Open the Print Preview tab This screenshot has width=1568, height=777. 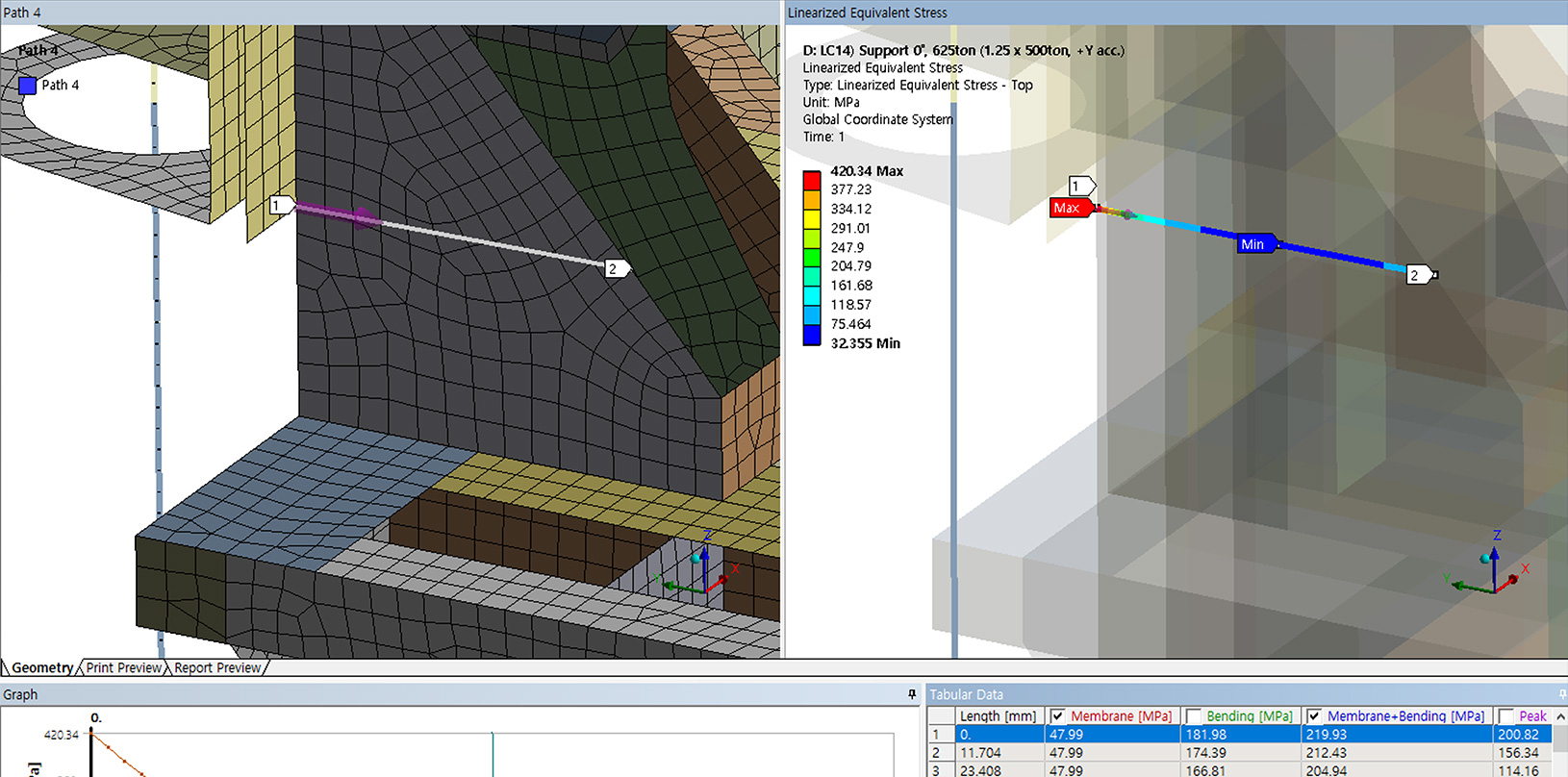pyautogui.click(x=124, y=667)
